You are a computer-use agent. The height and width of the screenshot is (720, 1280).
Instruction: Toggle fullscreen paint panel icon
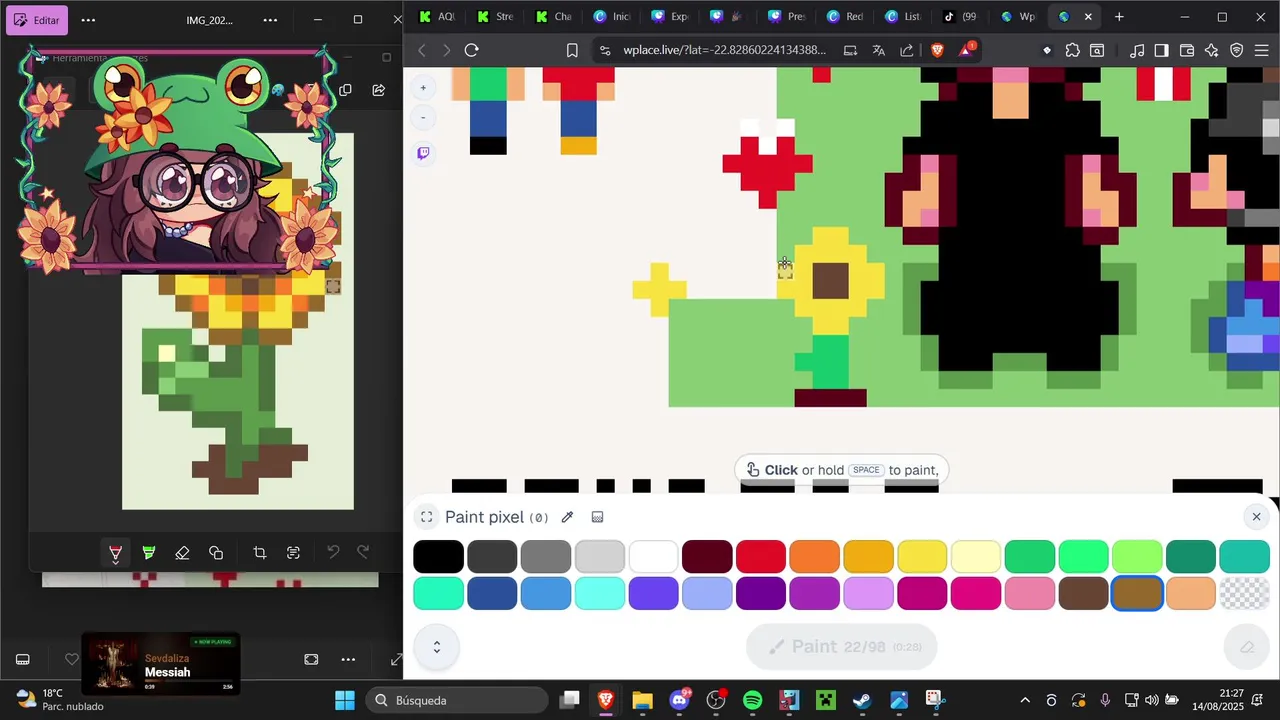click(x=427, y=517)
